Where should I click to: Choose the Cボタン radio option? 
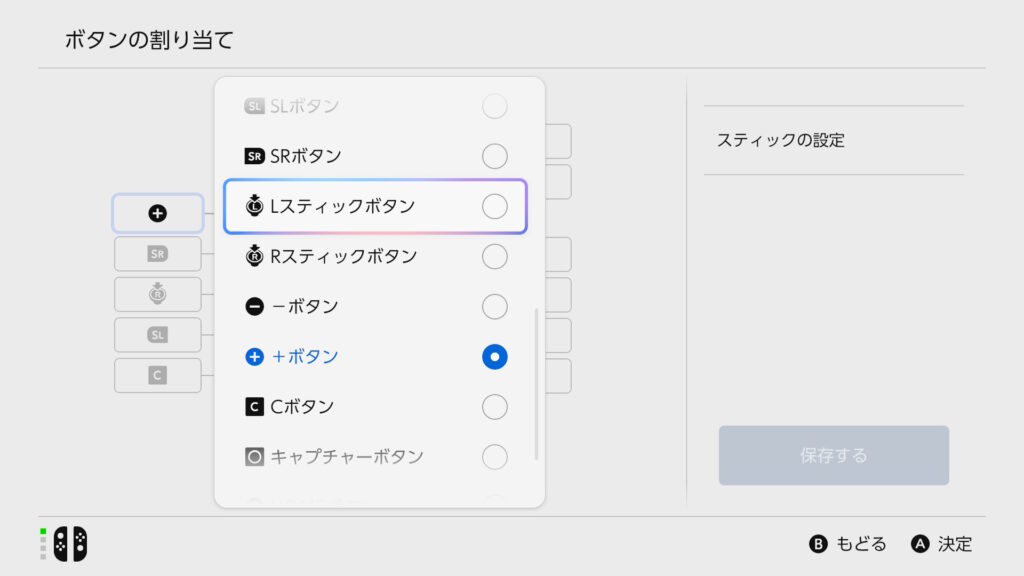(x=495, y=407)
